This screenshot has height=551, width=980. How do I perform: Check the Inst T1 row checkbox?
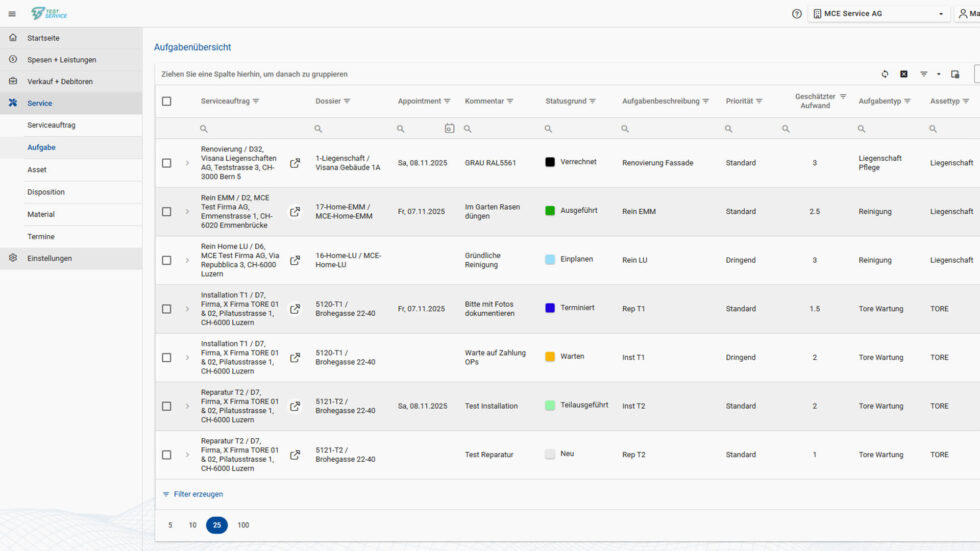[x=167, y=358]
